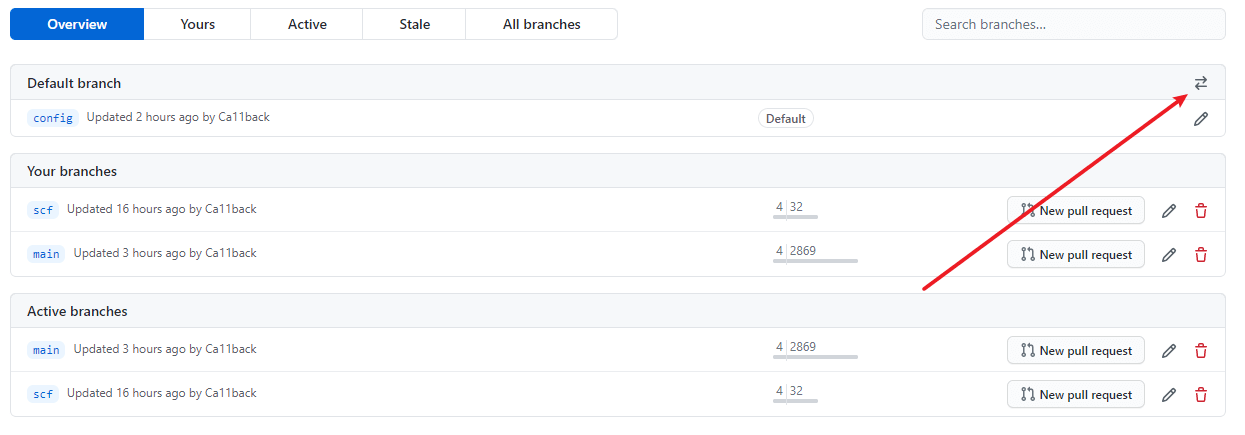Screen dimensions: 1245x435
Task: Show the Stale branches tab
Action: click(x=414, y=24)
